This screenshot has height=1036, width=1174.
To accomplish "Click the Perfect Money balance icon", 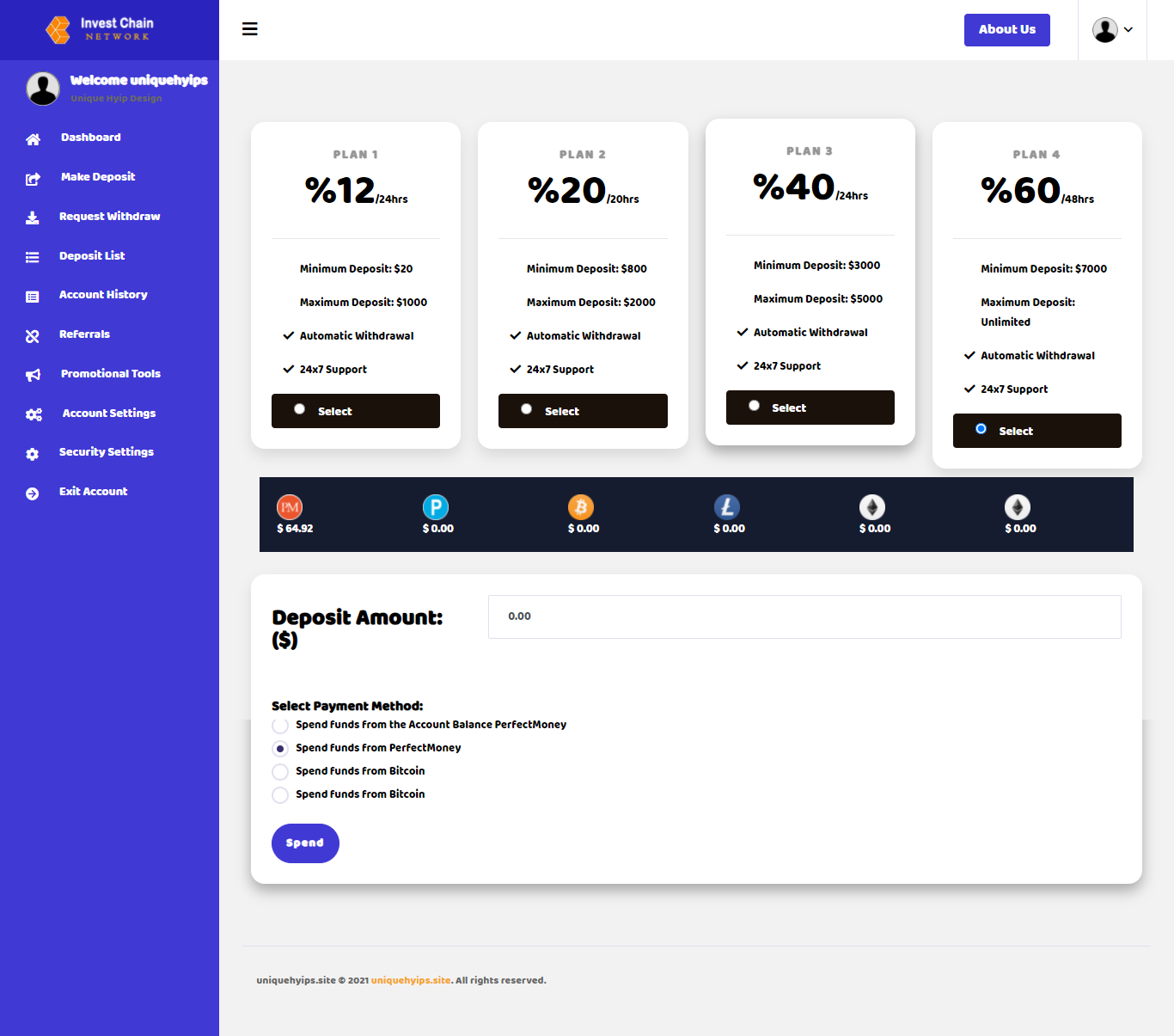I will coord(290,507).
